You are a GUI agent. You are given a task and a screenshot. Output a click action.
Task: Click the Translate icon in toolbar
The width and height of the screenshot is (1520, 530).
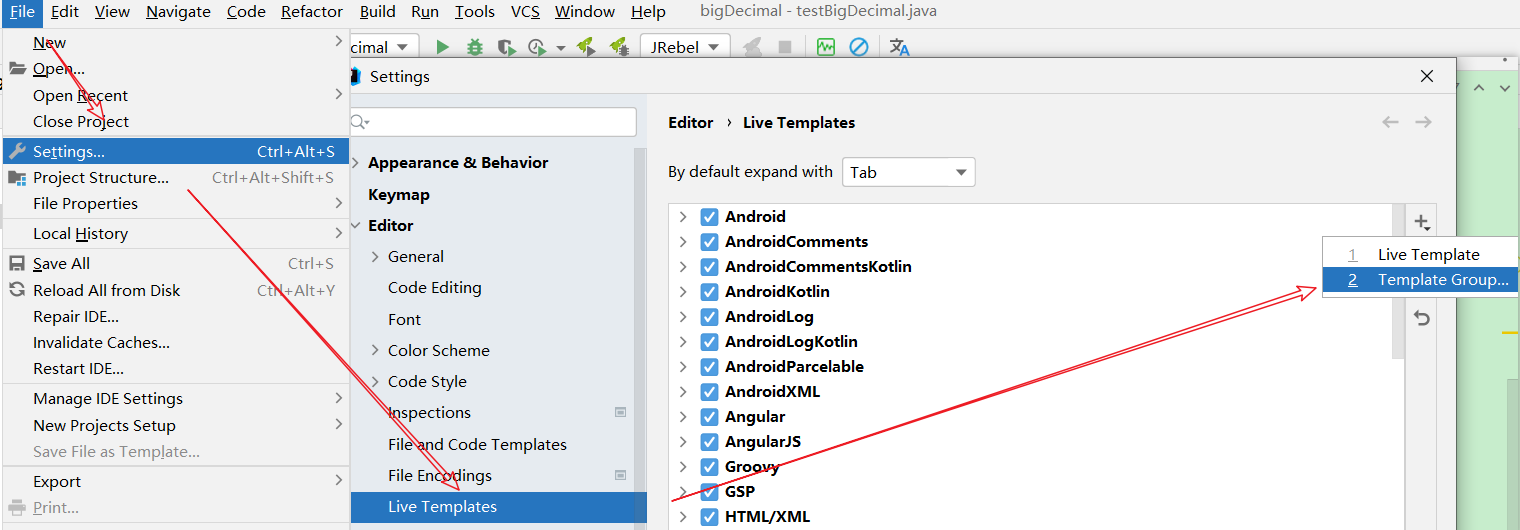[899, 47]
